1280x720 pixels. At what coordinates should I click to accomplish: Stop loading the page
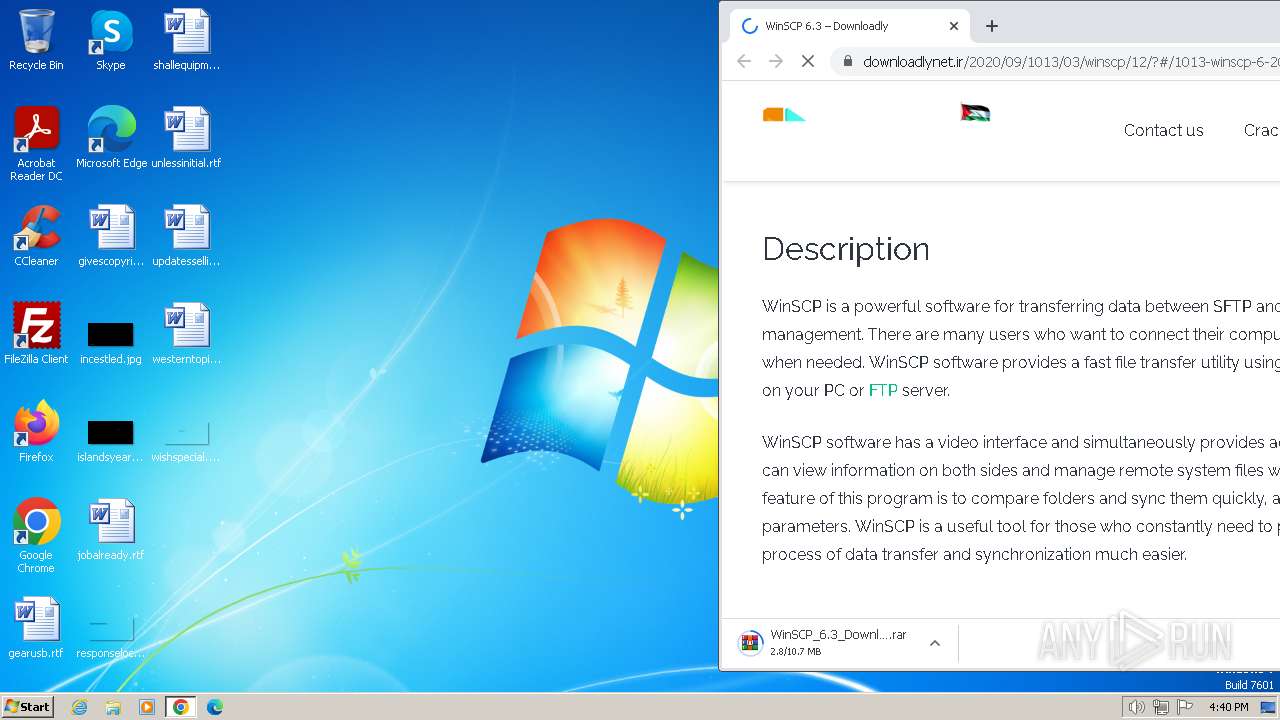(808, 61)
